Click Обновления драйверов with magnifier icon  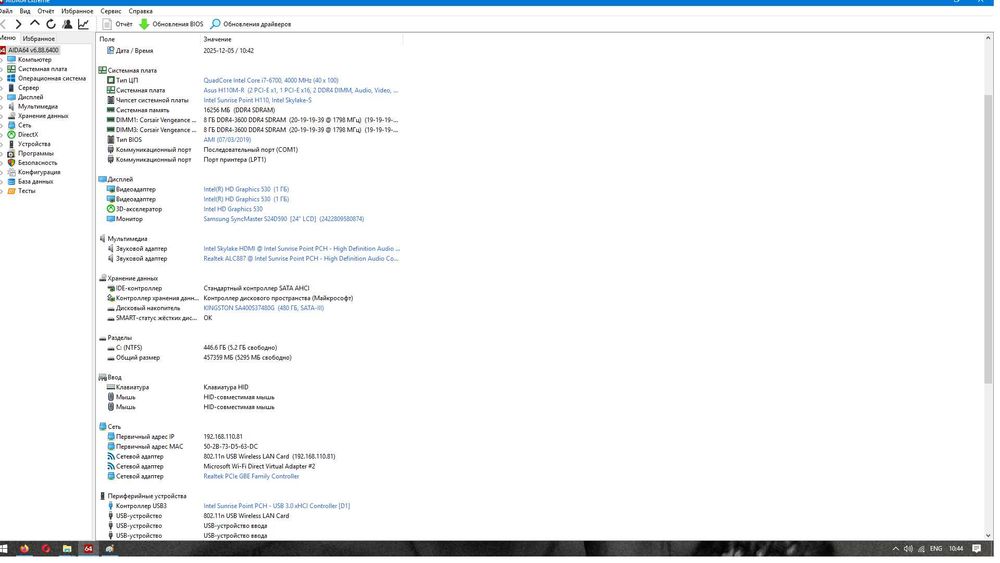pos(251,24)
